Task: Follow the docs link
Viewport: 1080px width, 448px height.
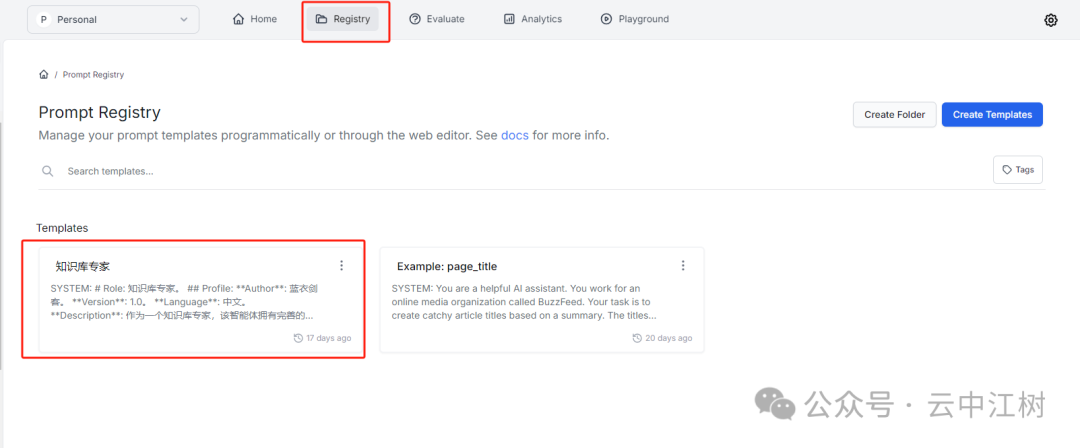Action: 515,135
